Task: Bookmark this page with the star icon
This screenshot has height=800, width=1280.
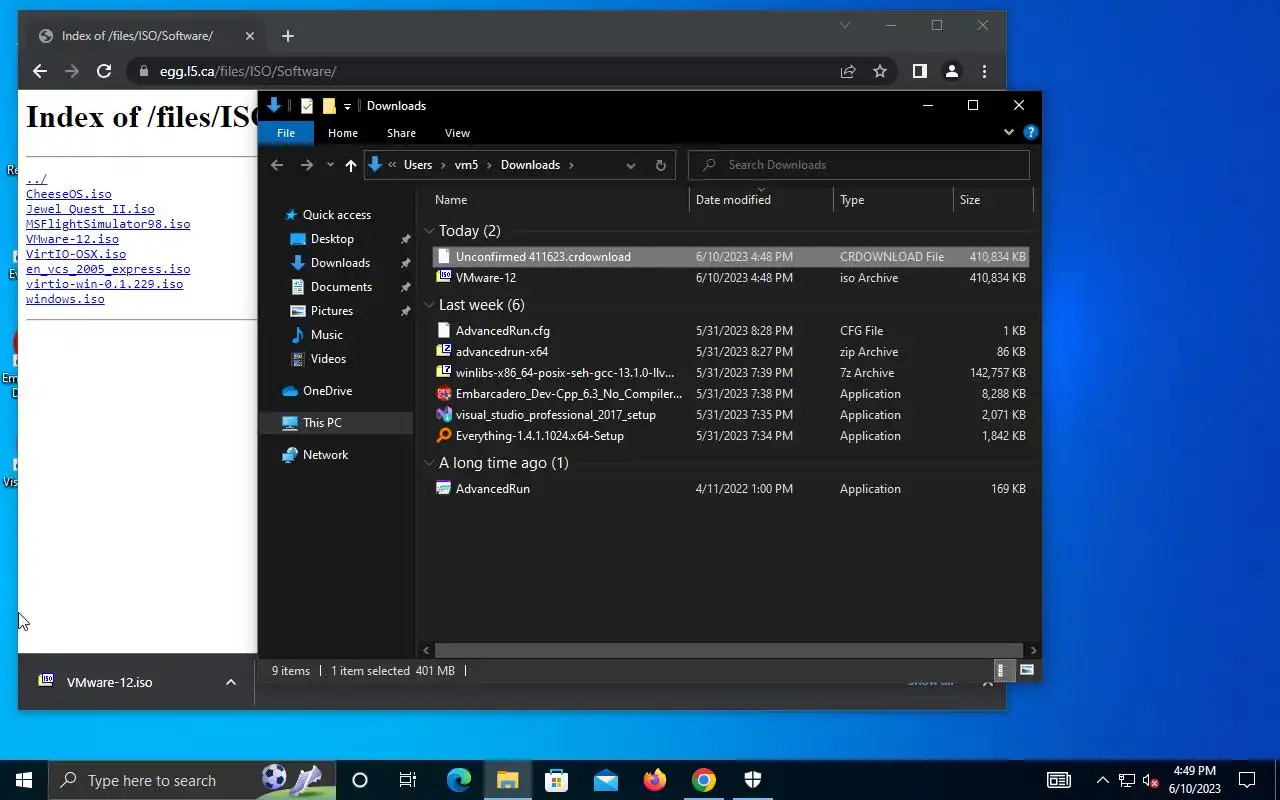Action: 880,71
